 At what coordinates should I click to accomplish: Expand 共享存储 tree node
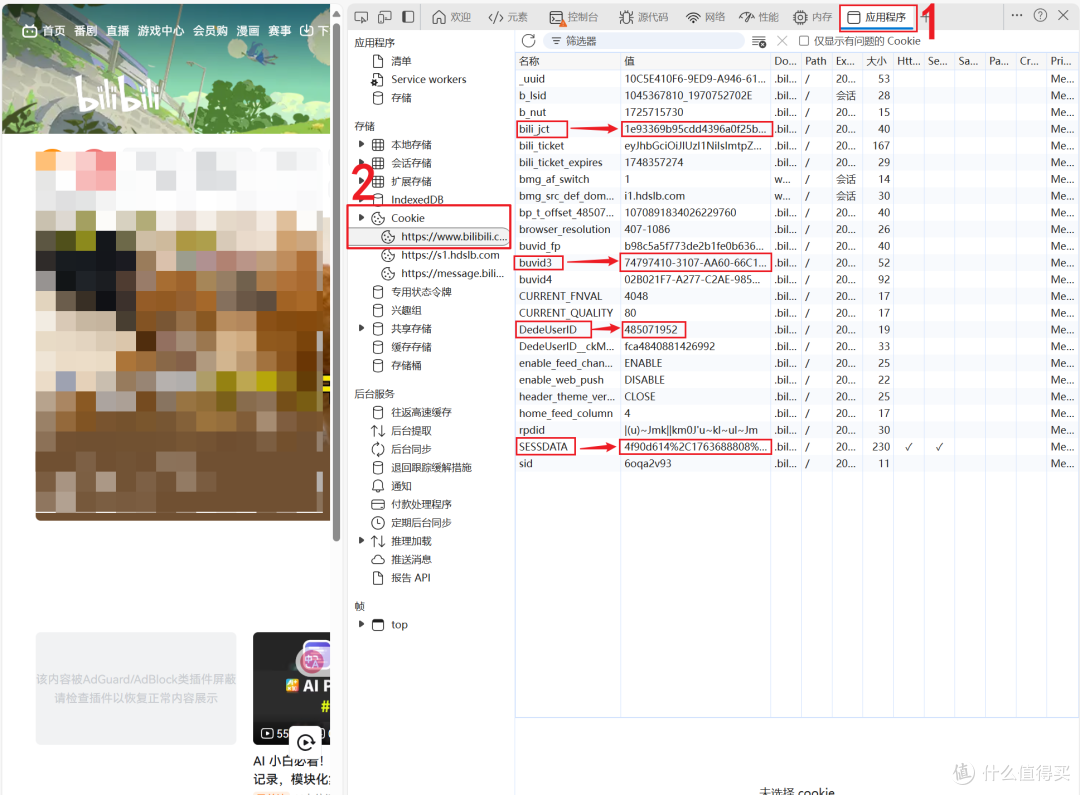362,329
